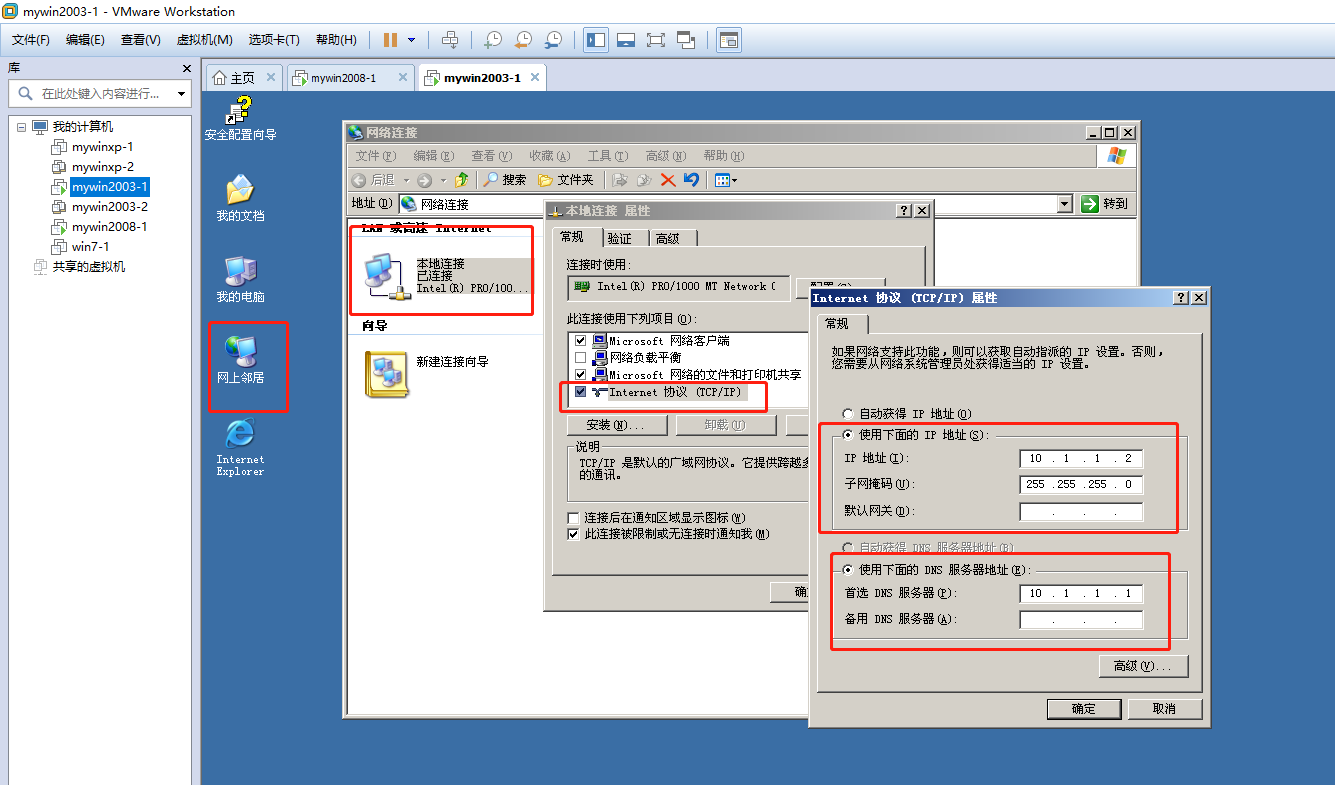Select the 网上邻居 desktop icon
Viewport: 1335px width, 785px height.
tap(240, 361)
